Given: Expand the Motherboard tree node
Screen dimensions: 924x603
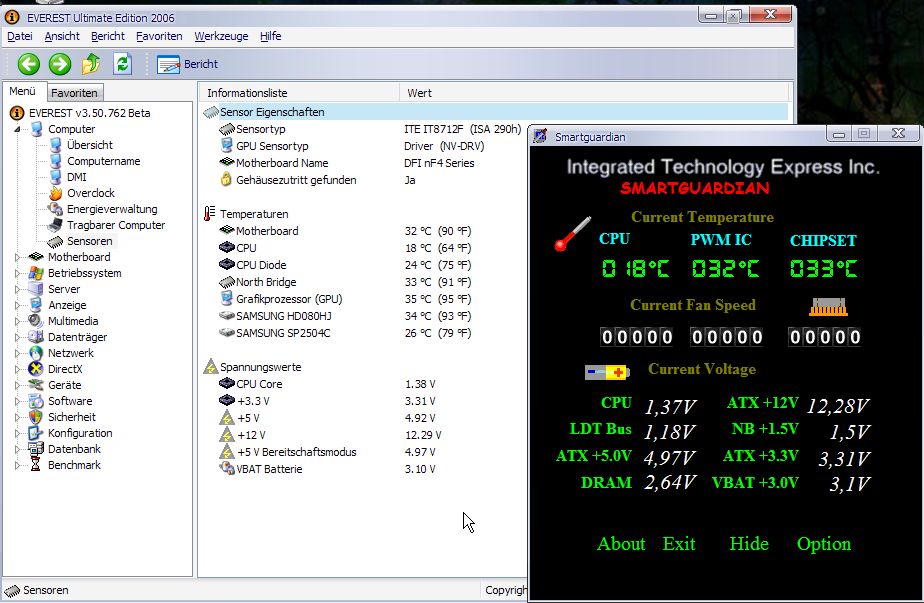Looking at the screenshot, I should [18, 257].
